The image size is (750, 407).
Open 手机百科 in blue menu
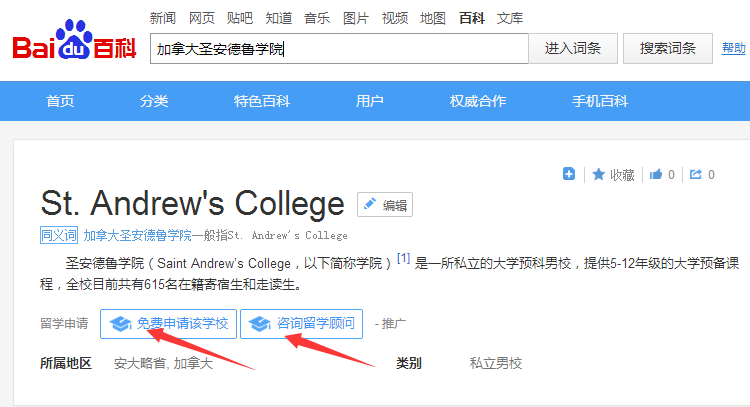pos(600,101)
